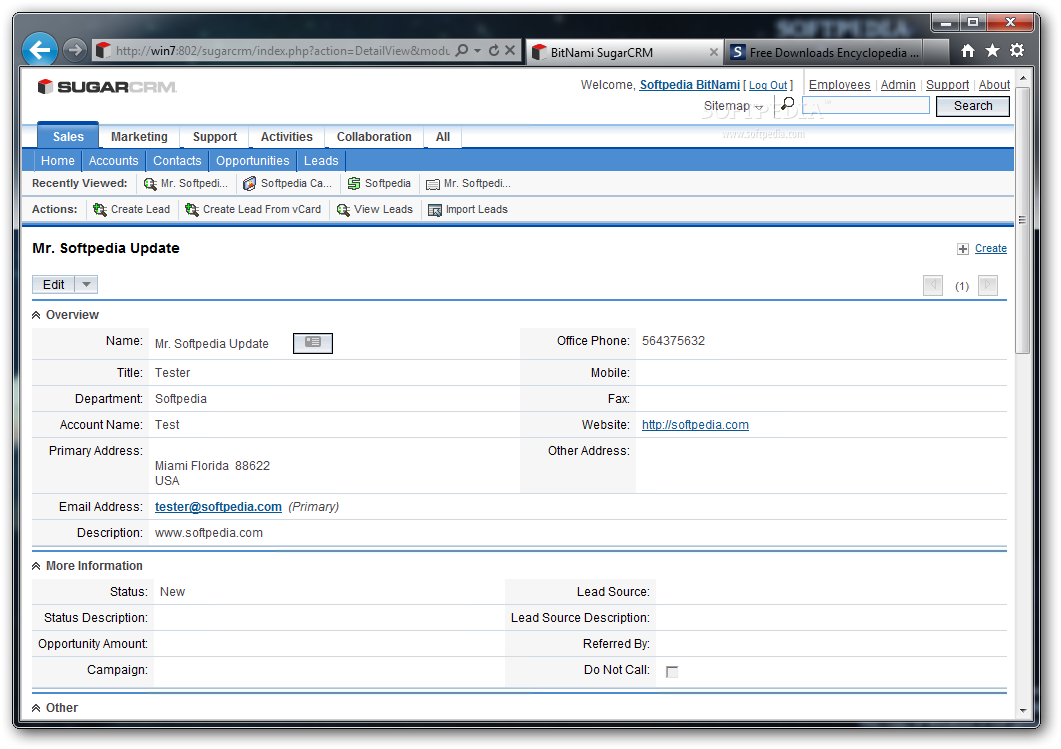Click the Log Out link

click(x=768, y=85)
